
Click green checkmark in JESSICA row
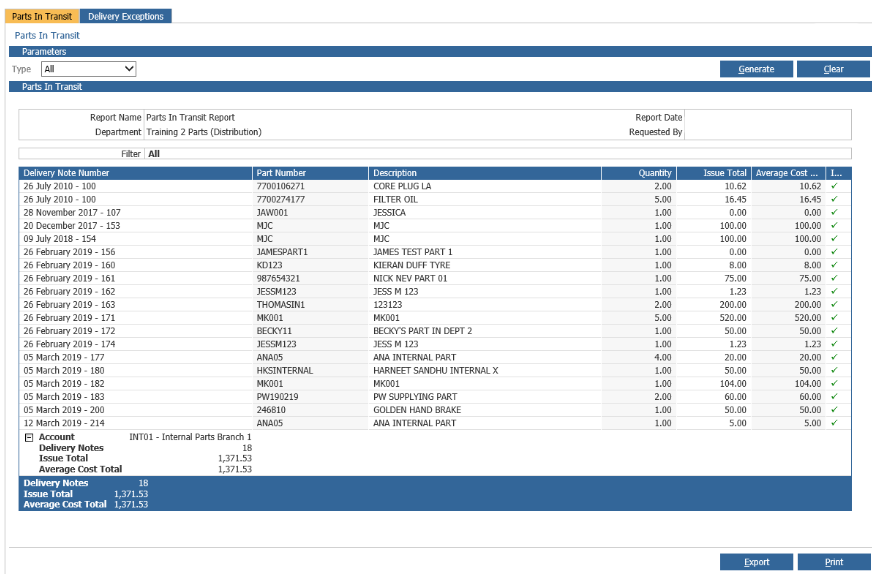(834, 212)
